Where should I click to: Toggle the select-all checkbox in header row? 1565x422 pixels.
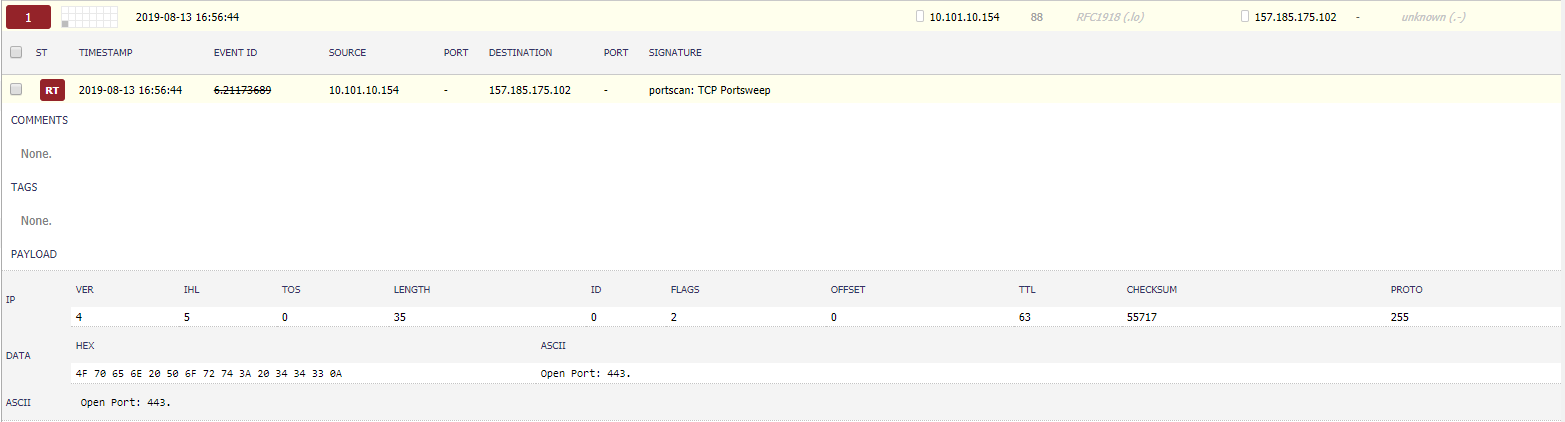pyautogui.click(x=16, y=52)
